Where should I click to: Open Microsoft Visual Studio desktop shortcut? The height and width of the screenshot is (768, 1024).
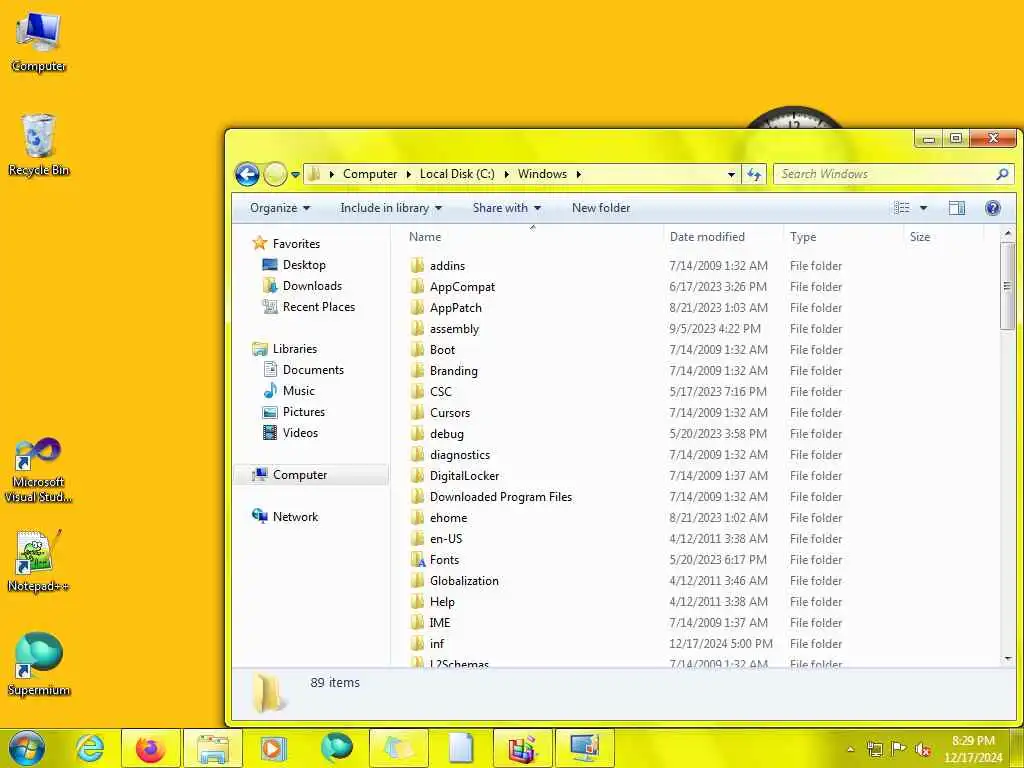click(39, 470)
